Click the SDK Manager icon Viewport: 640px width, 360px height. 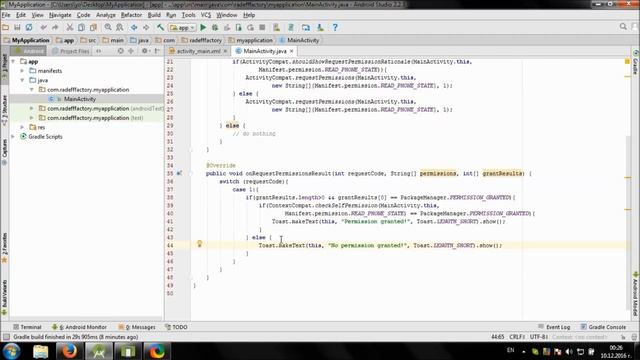(x=320, y=28)
